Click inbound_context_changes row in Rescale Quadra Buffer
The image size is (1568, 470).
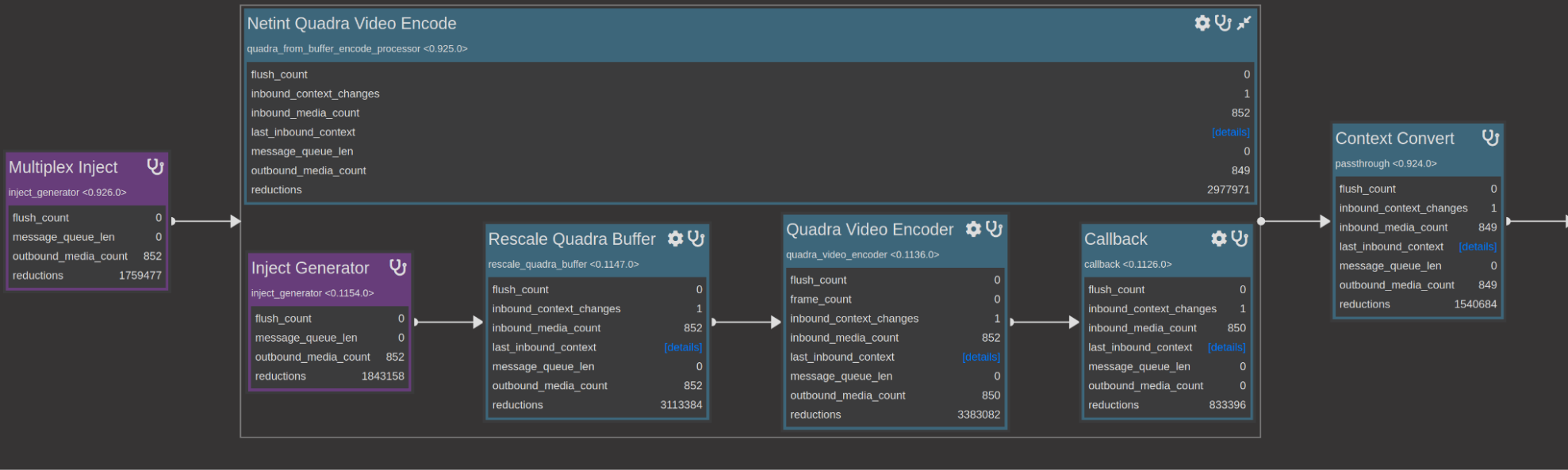click(597, 309)
